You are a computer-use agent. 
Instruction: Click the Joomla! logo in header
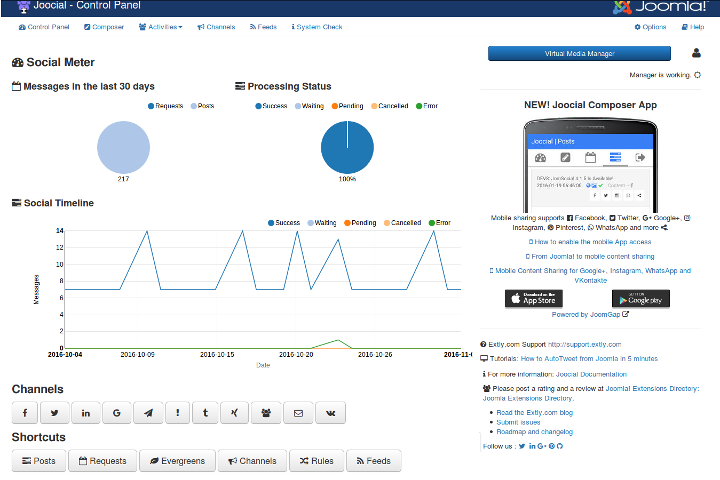coord(660,7)
